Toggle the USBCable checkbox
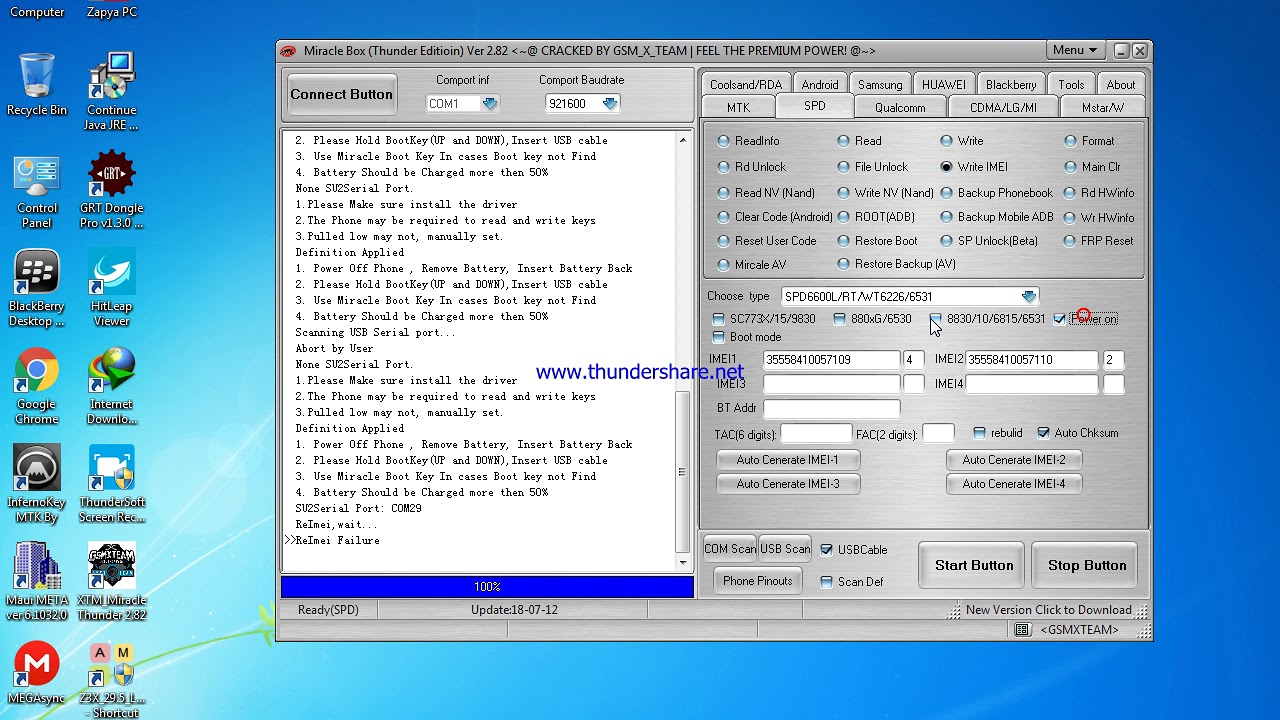This screenshot has height=720, width=1280. coord(826,550)
